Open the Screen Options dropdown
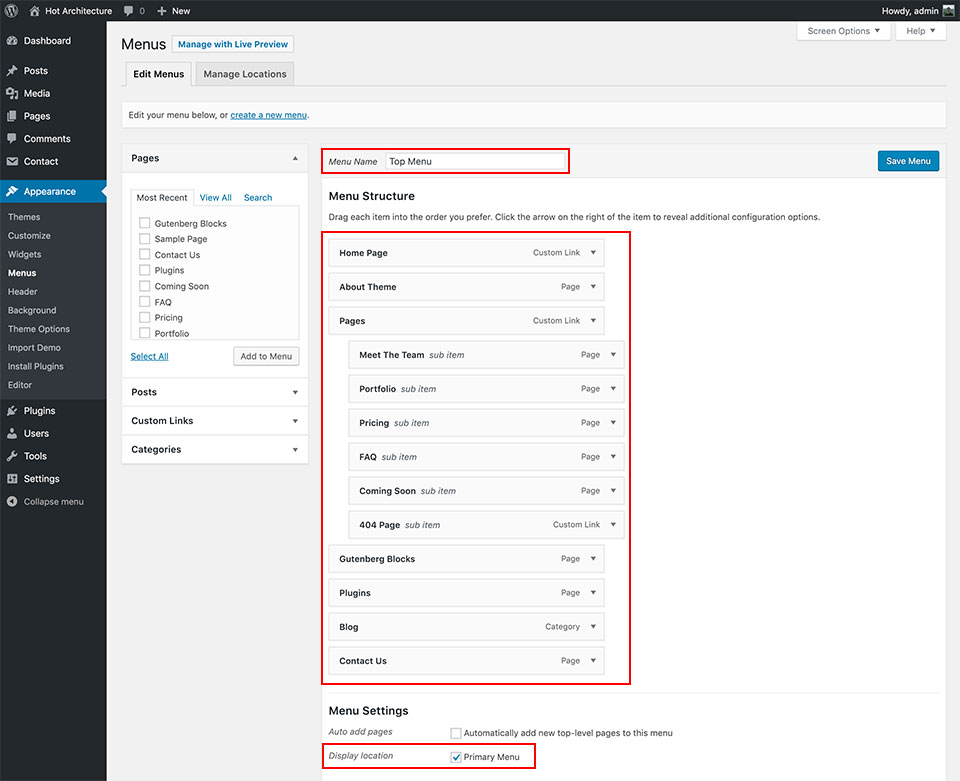The width and height of the screenshot is (960, 781). tap(843, 31)
